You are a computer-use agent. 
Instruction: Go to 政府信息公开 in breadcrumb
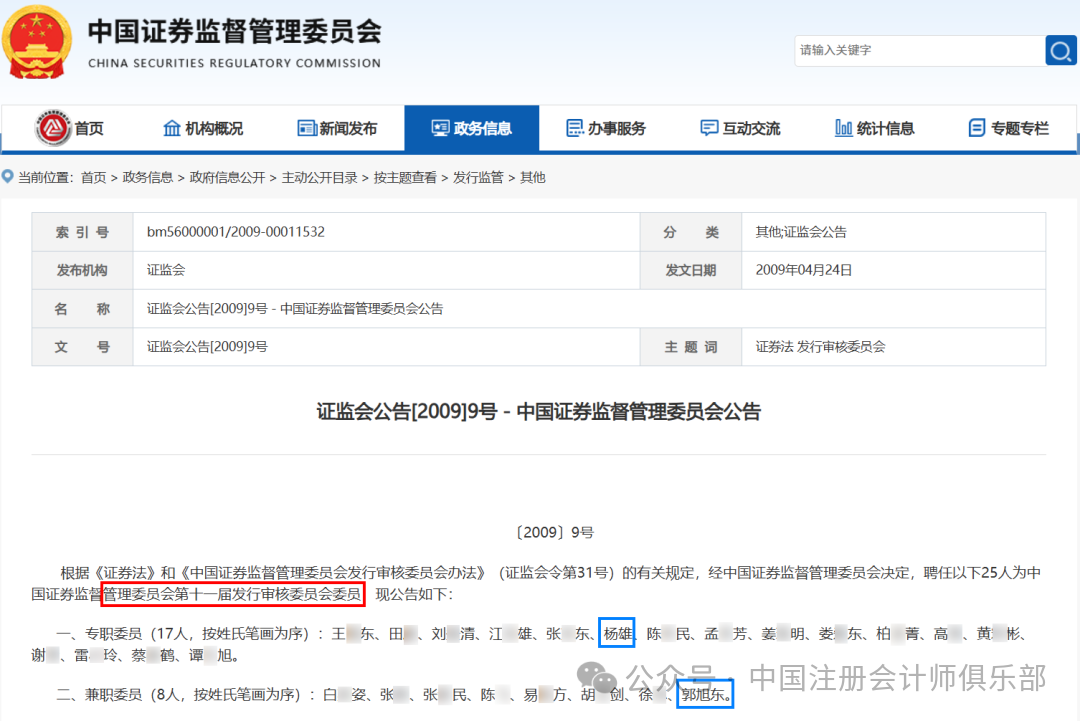point(227,178)
